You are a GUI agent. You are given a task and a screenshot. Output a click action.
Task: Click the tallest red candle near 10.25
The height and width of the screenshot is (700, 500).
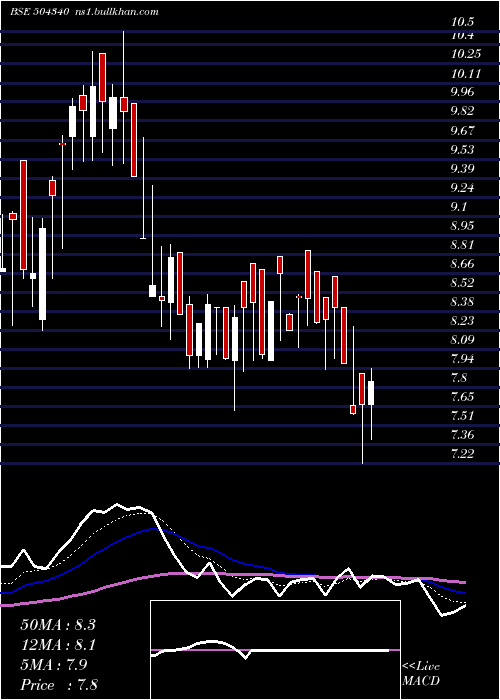pyautogui.click(x=103, y=77)
